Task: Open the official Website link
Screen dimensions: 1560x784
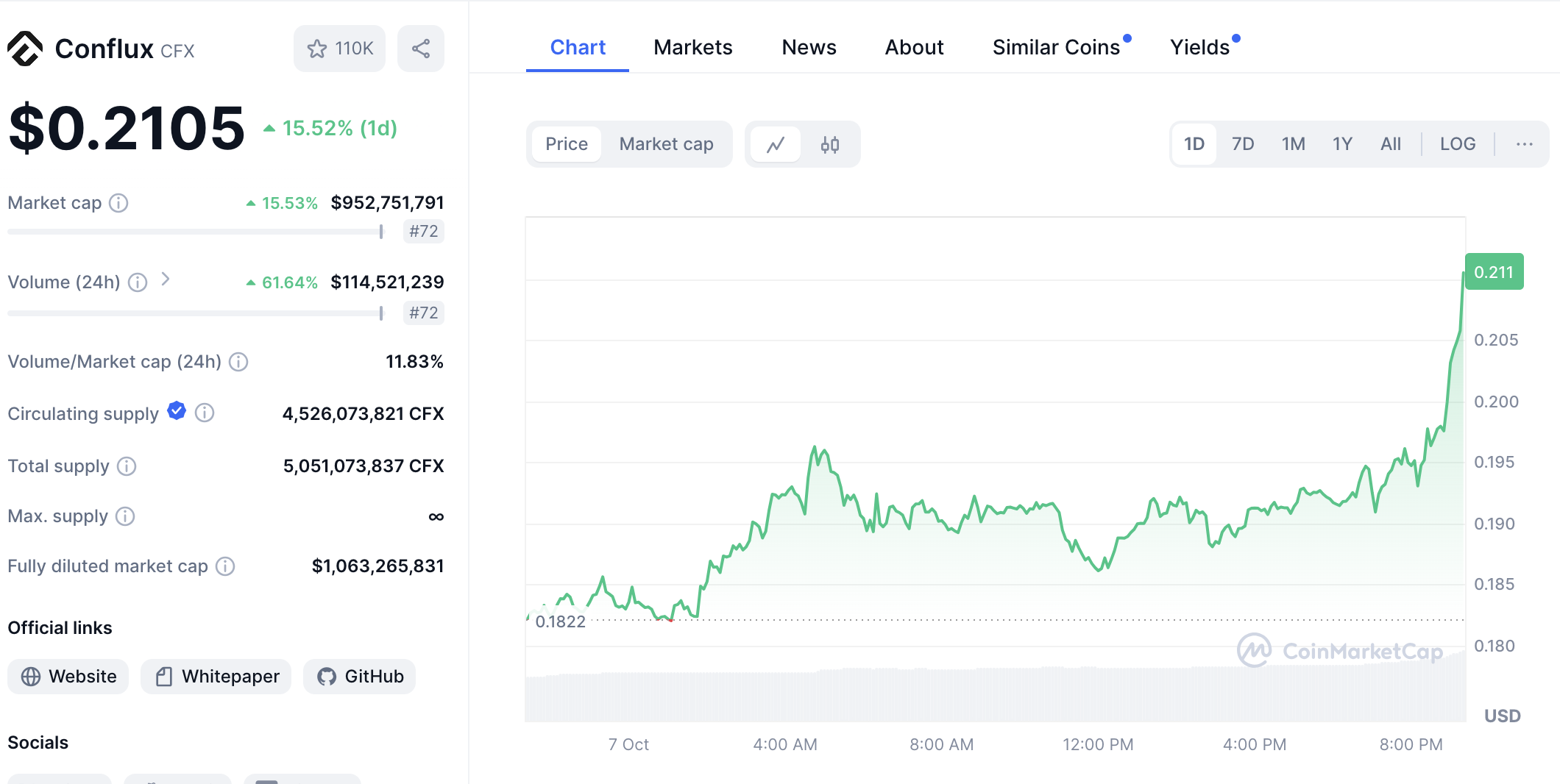Action: [x=68, y=677]
